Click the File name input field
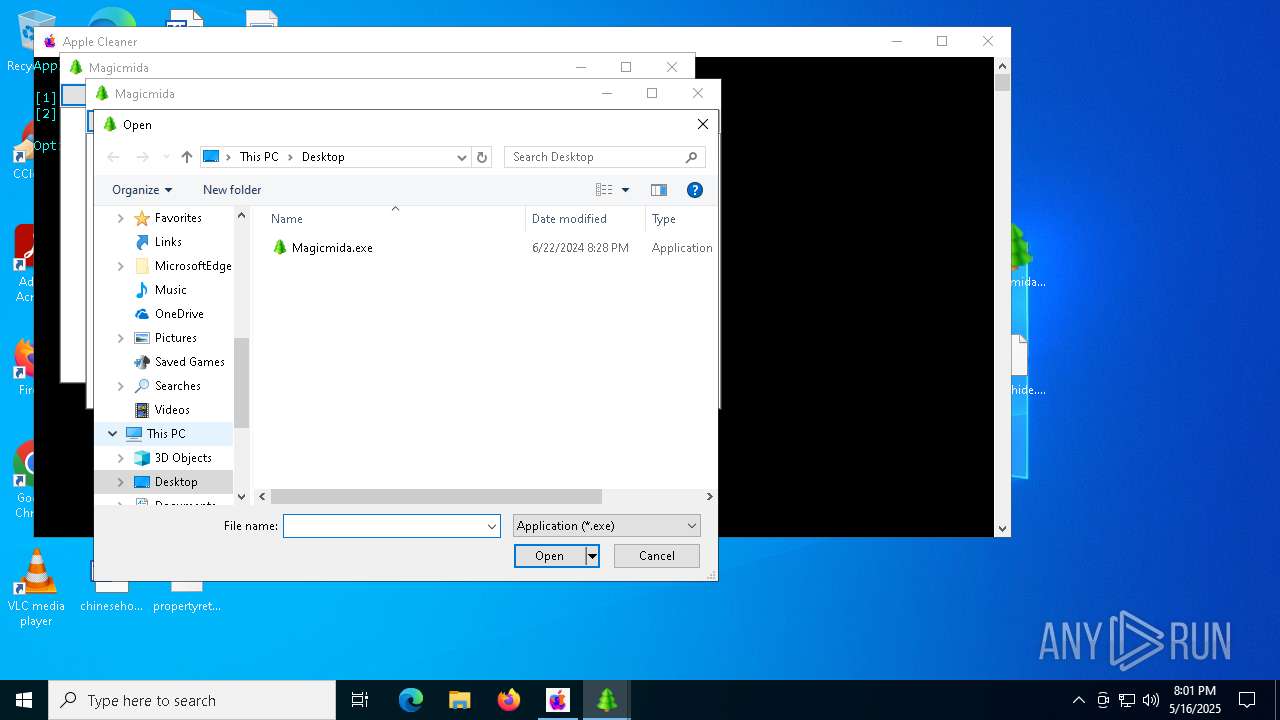This screenshot has width=1280, height=720. (x=384, y=526)
